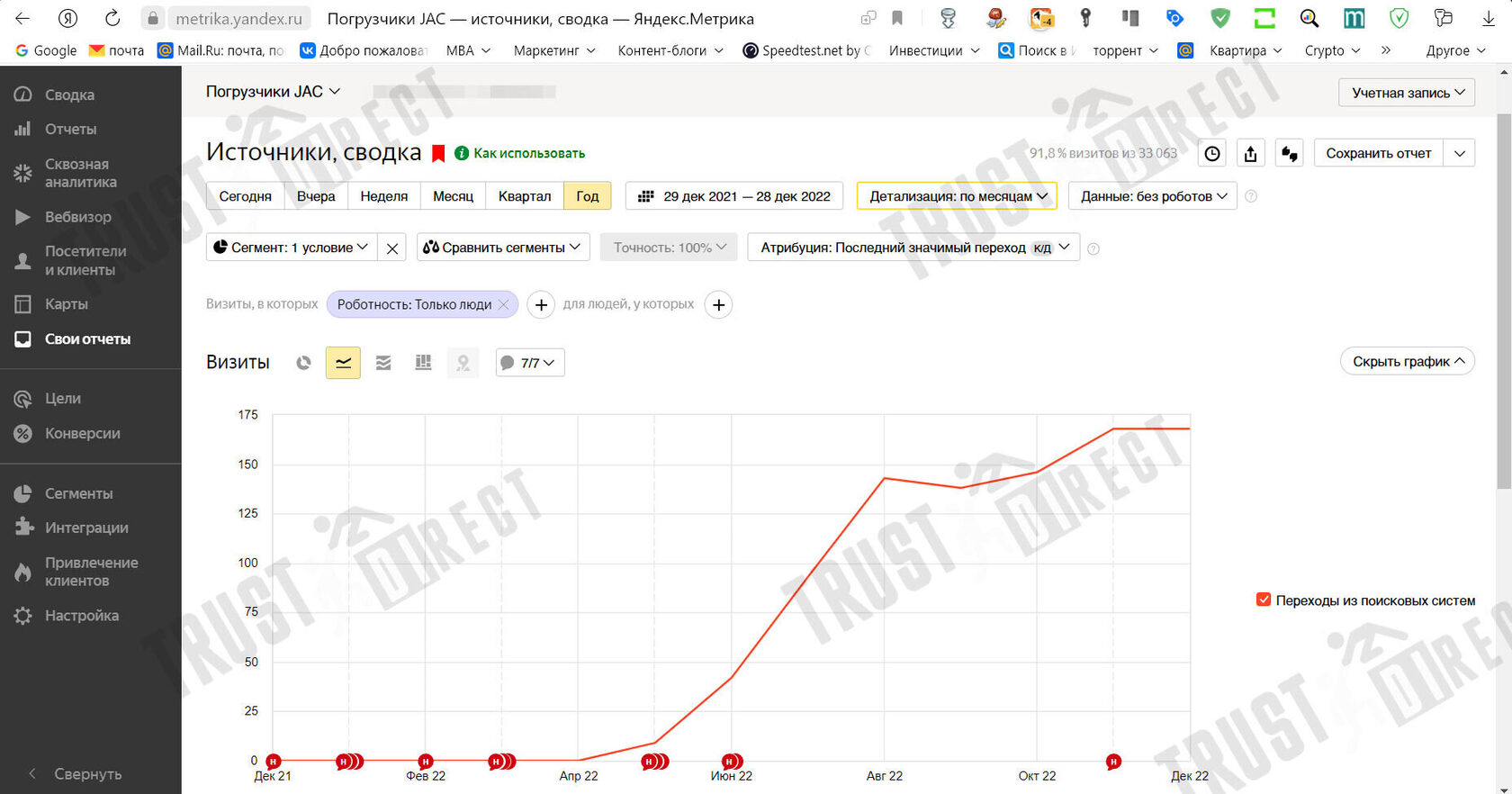
Task: Click the Свои отчеты sidebar icon
Action: click(23, 339)
